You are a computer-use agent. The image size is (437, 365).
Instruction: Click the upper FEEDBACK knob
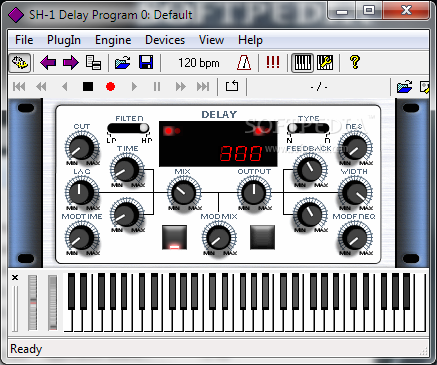310,170
